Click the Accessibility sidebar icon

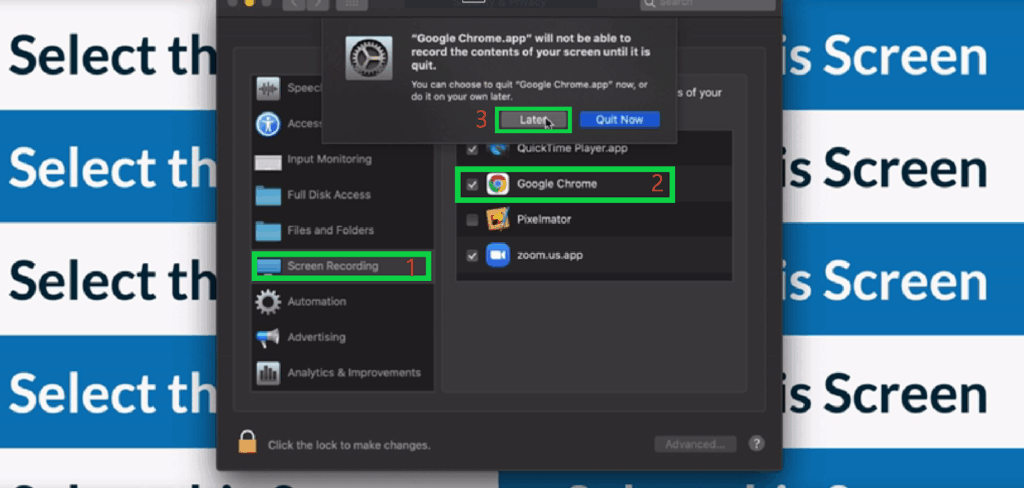[268, 124]
